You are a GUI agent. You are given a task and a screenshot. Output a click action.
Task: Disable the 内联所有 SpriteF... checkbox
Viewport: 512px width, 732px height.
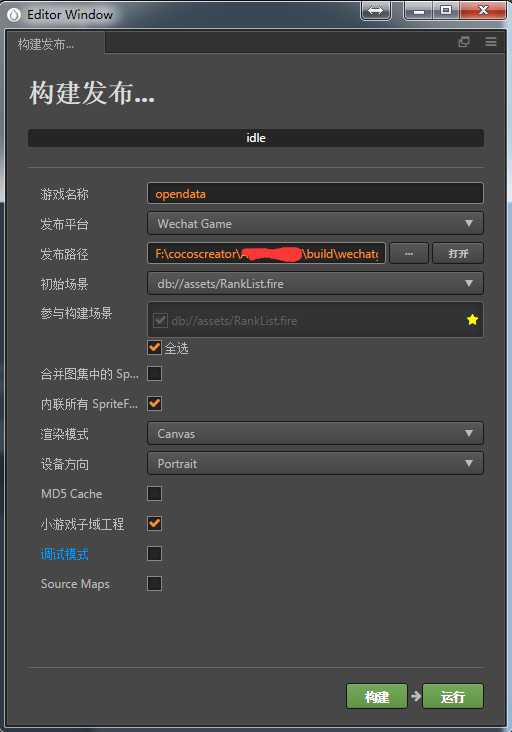154,404
